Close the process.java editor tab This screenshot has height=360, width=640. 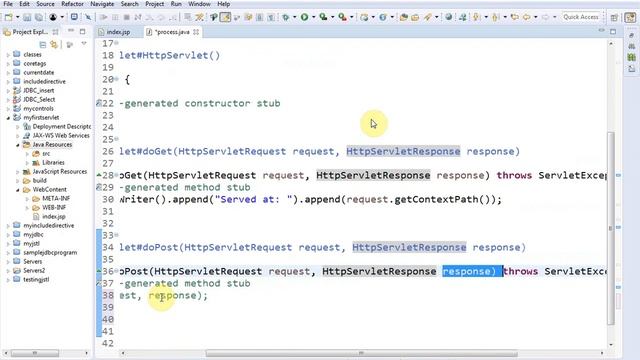coord(196,32)
